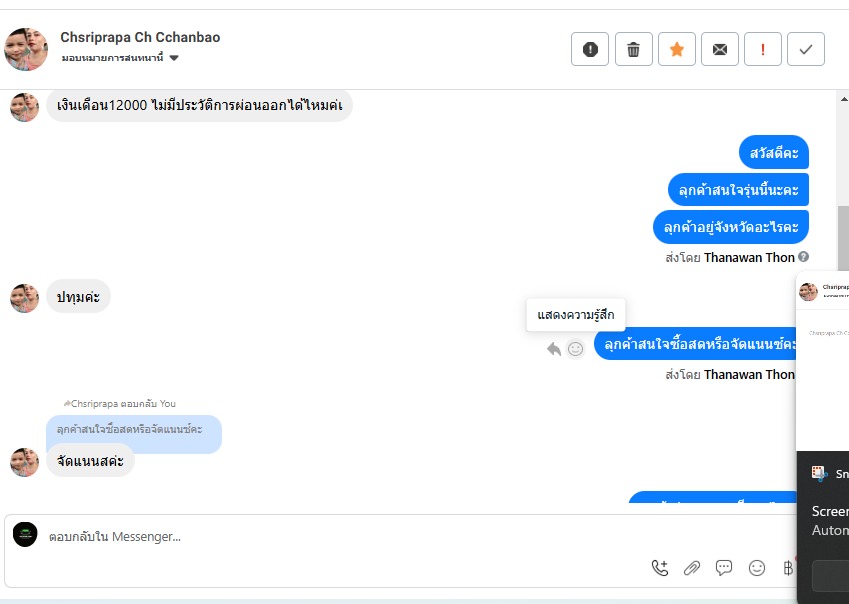Image resolution: width=849 pixels, height=604 pixels.
Task: Click Chsriprapa's header profile picture
Action: click(x=25, y=49)
